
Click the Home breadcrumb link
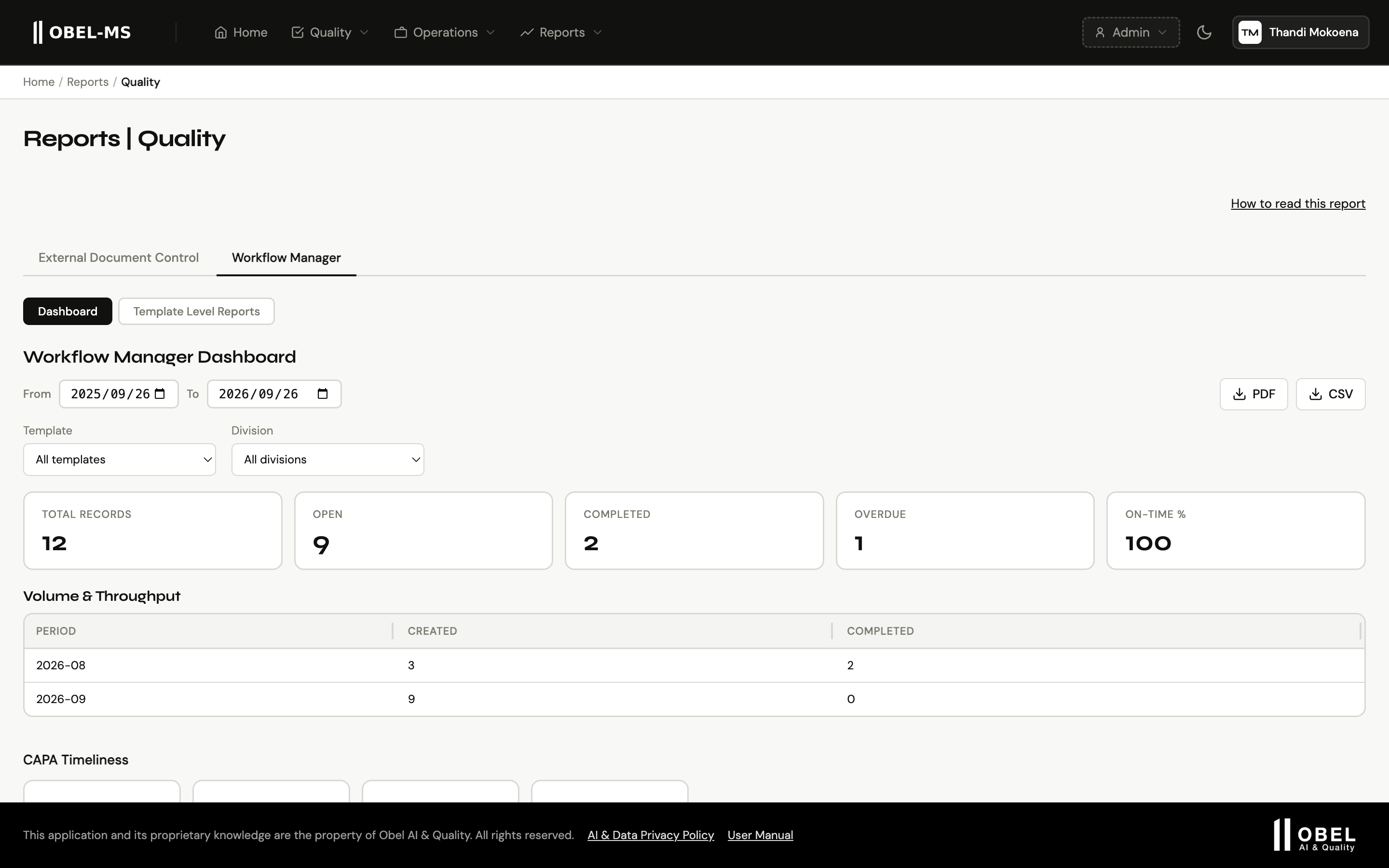pos(39,81)
